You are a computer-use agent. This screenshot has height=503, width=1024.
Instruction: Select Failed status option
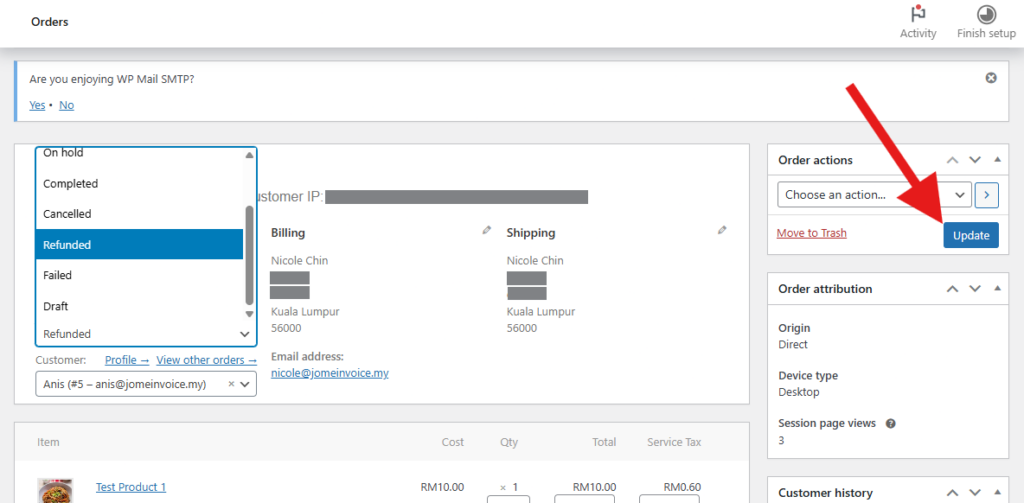click(139, 275)
